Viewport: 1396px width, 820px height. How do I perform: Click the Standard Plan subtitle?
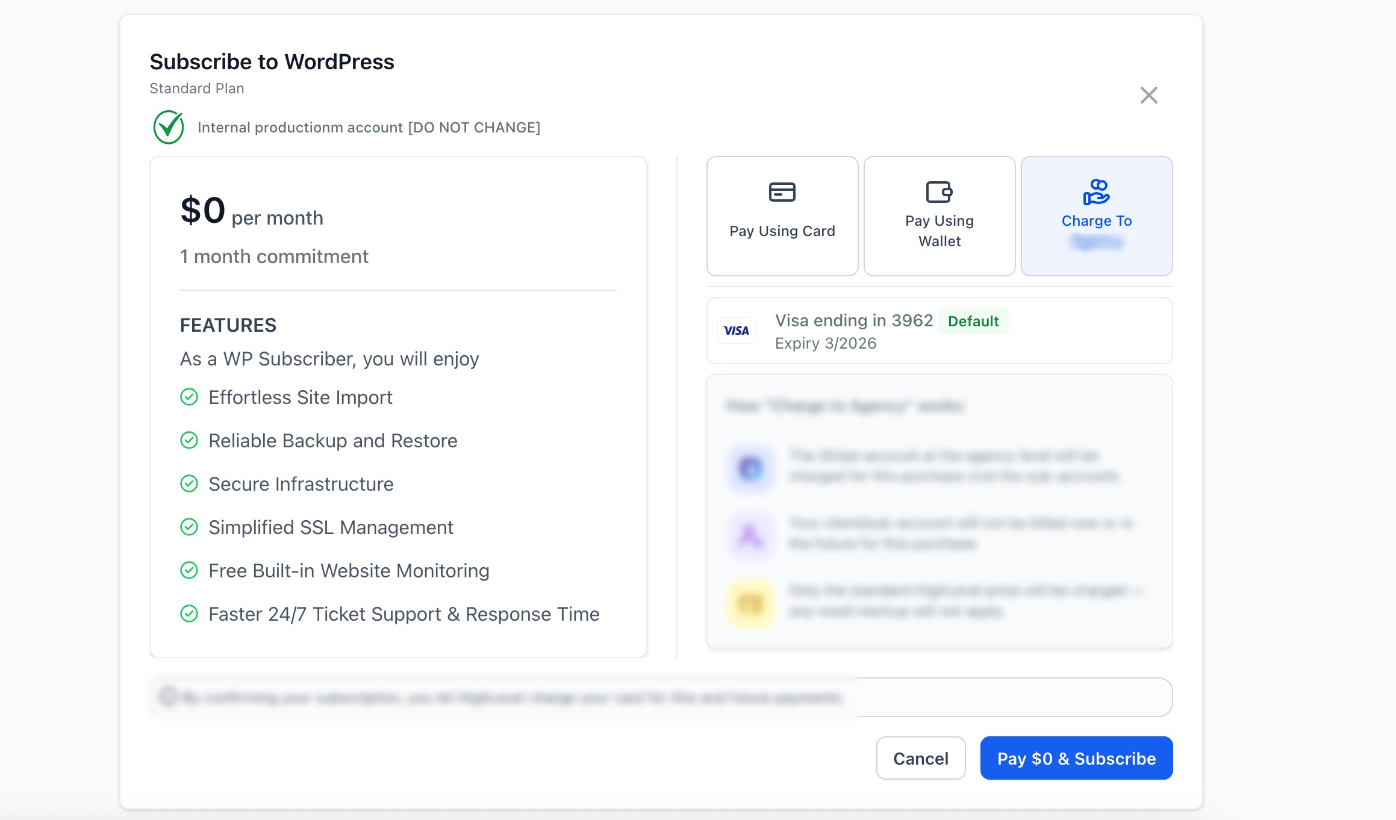pos(197,88)
